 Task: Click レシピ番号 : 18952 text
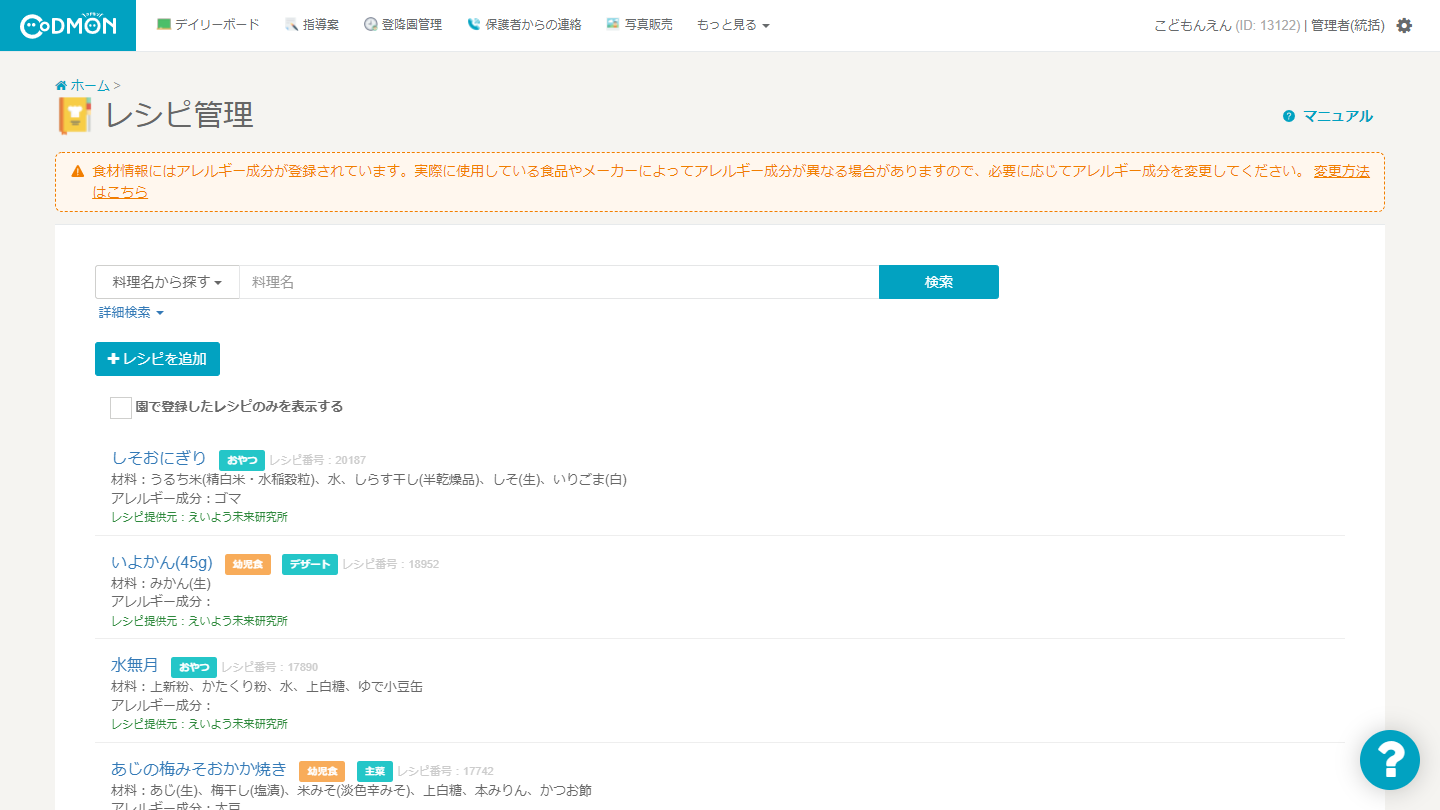coord(390,564)
